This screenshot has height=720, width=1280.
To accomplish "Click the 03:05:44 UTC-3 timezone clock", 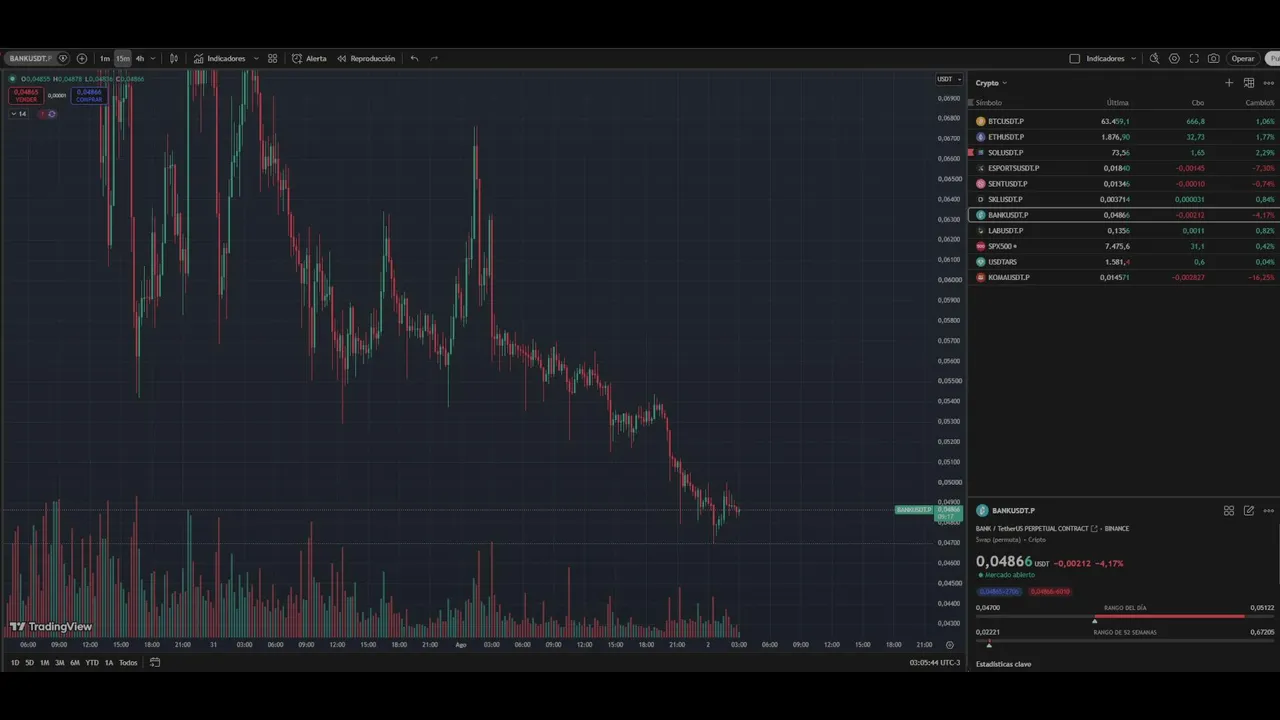I will (x=935, y=663).
